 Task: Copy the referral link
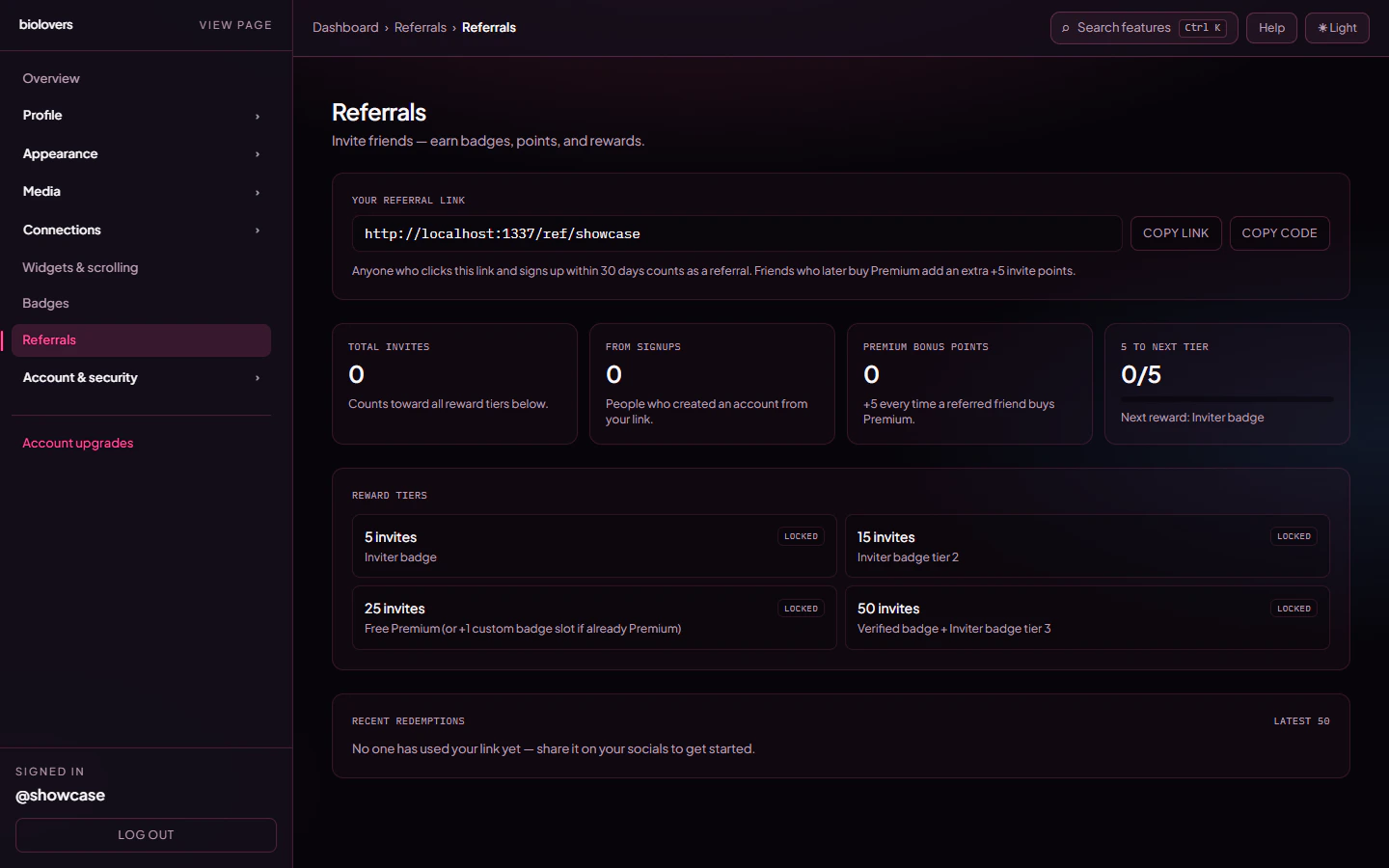[x=1176, y=232]
